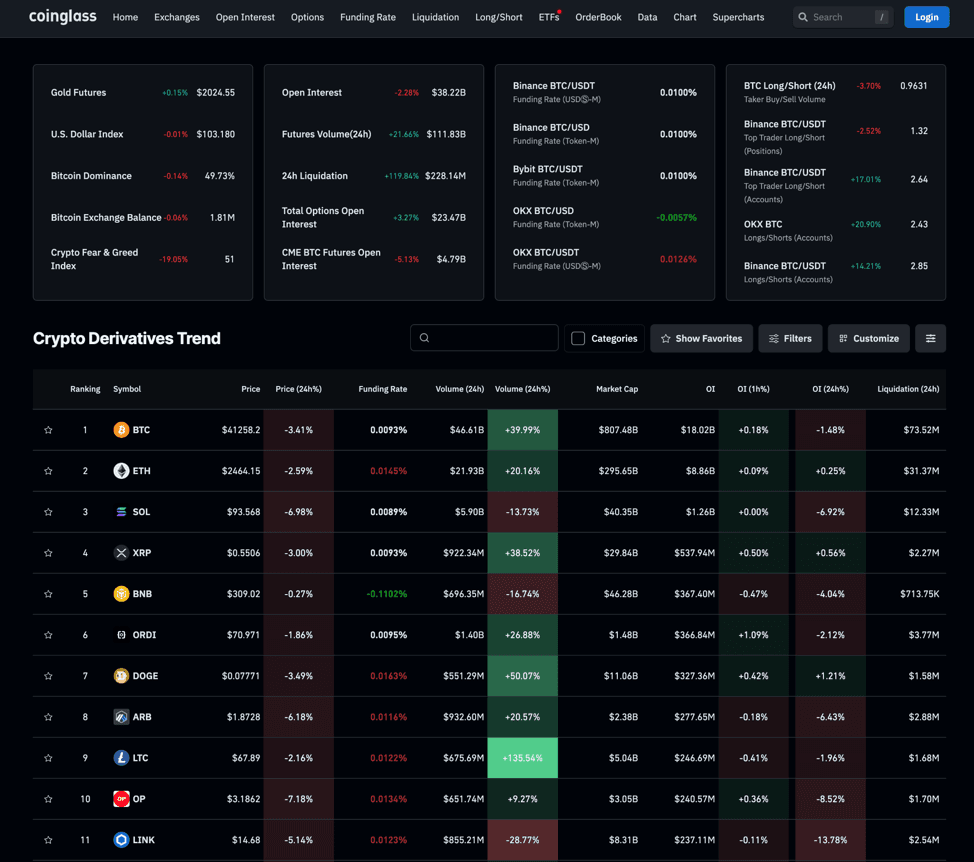Toggle the star for the SOL row

[x=48, y=512]
